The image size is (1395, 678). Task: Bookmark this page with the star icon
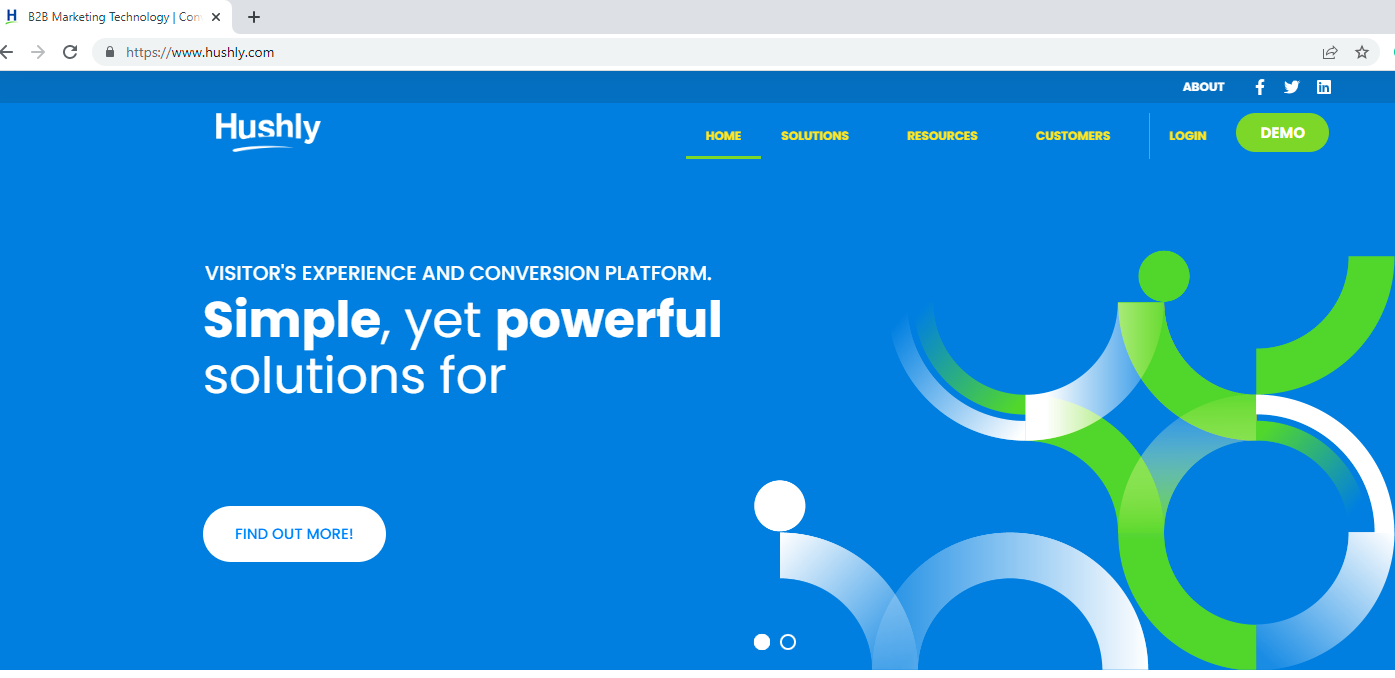(1362, 52)
